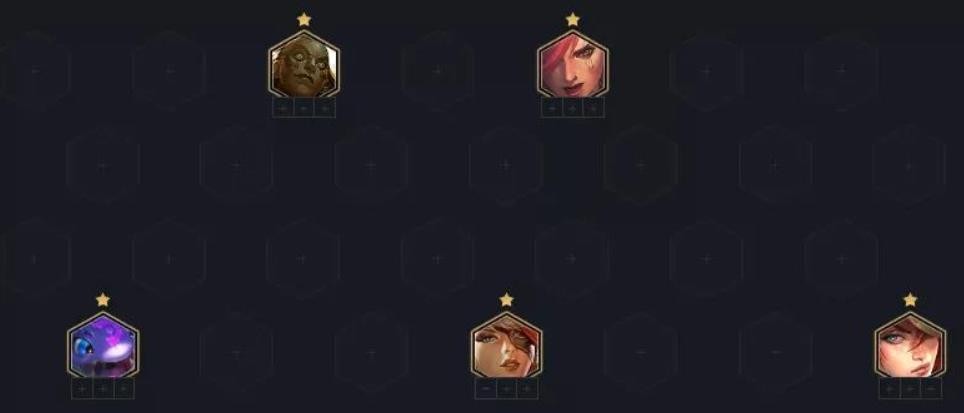
Task: Toggle star above the Miss Fortune portrait
Action: (506, 300)
